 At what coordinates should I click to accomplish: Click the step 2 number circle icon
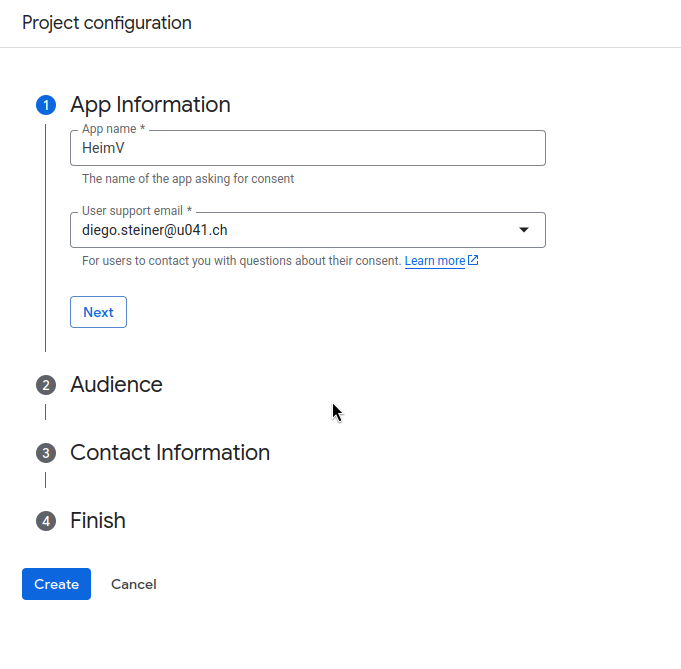point(46,385)
